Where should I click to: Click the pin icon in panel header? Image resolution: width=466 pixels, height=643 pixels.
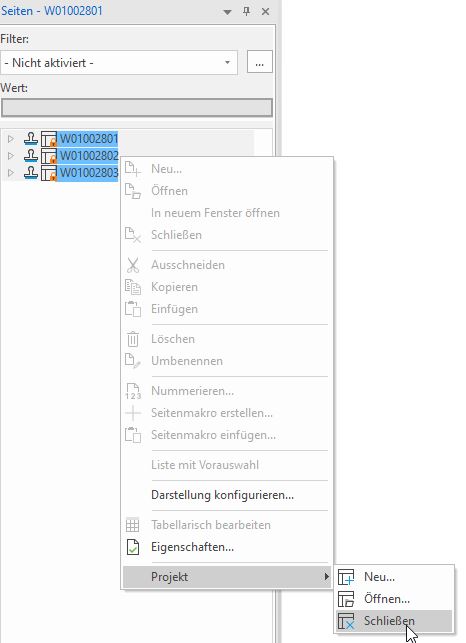point(246,11)
